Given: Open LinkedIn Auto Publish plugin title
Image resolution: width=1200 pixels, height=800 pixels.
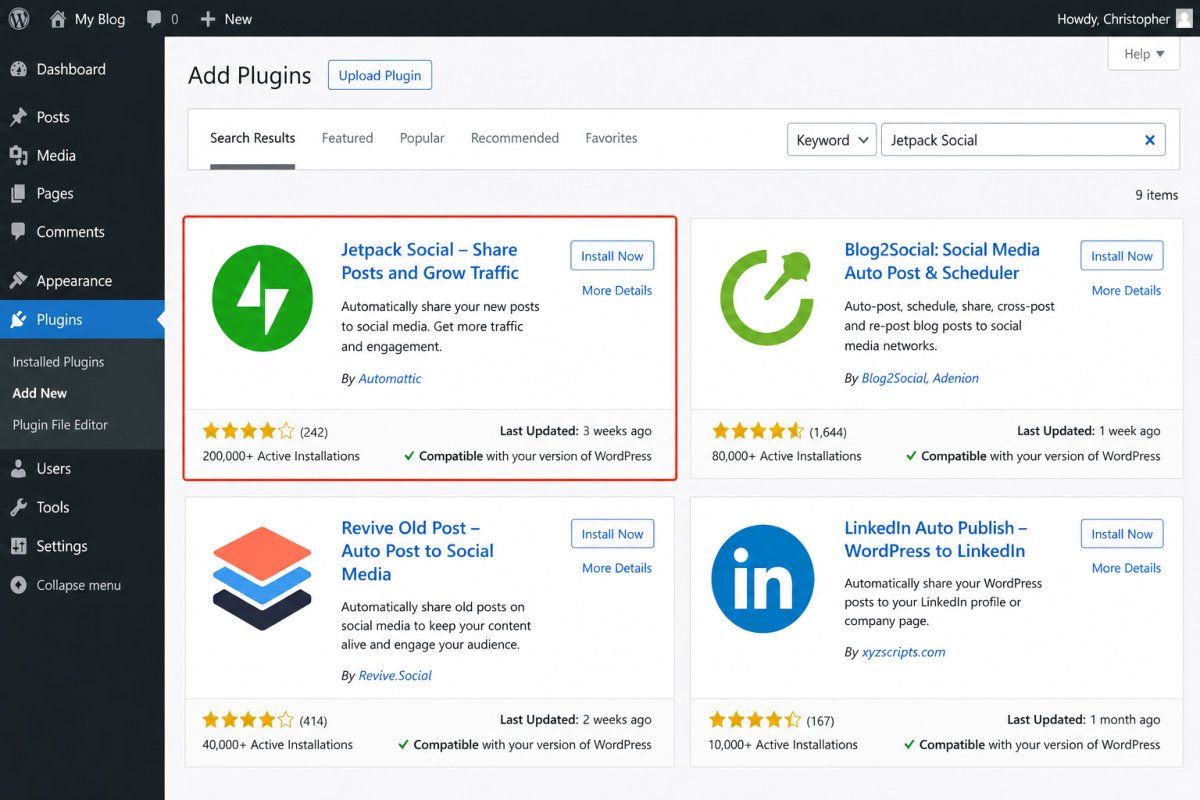Looking at the screenshot, I should tap(936, 539).
